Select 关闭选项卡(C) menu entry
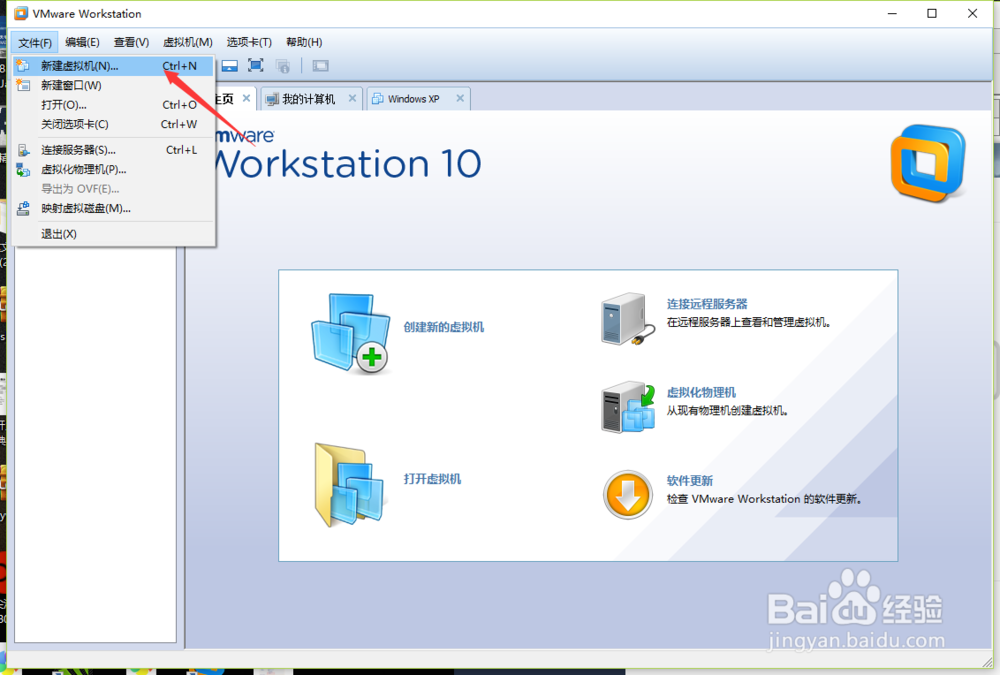Image resolution: width=1000 pixels, height=675 pixels. click(x=113, y=124)
